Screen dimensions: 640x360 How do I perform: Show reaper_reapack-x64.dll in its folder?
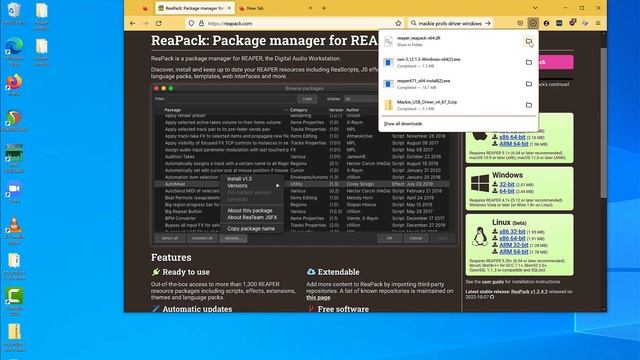coord(529,41)
